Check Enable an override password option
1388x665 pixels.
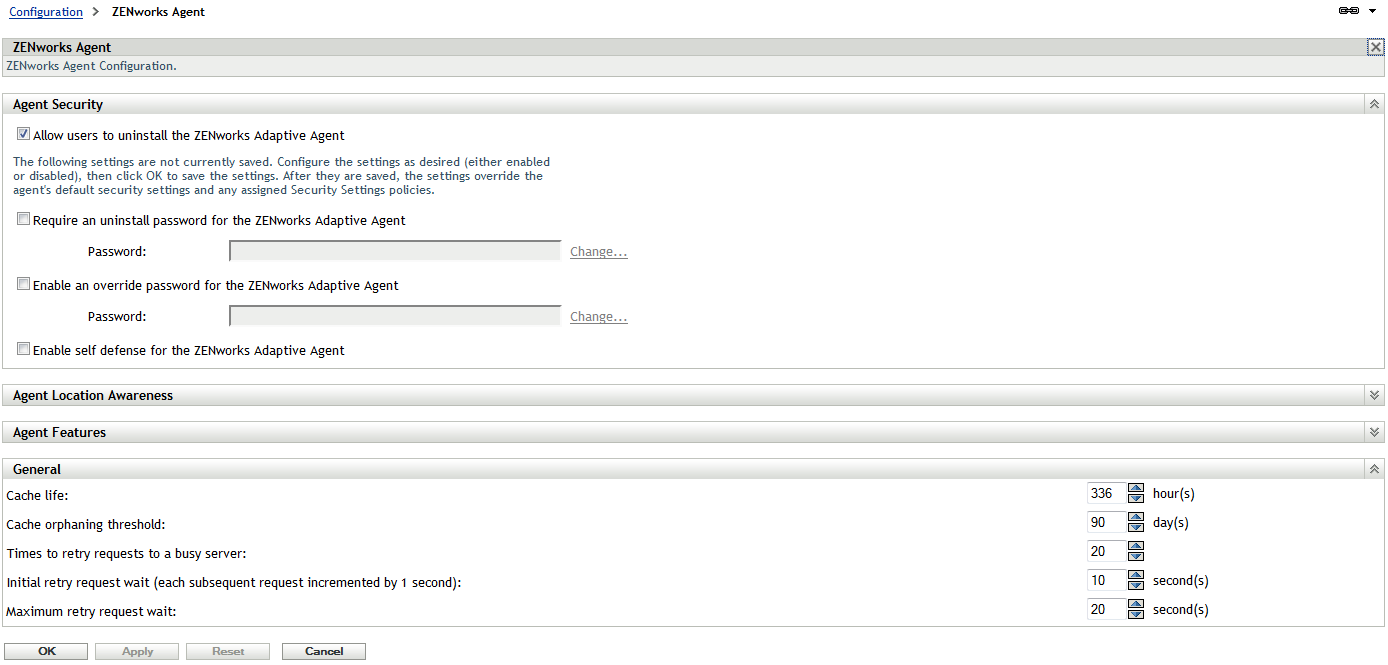tap(23, 285)
